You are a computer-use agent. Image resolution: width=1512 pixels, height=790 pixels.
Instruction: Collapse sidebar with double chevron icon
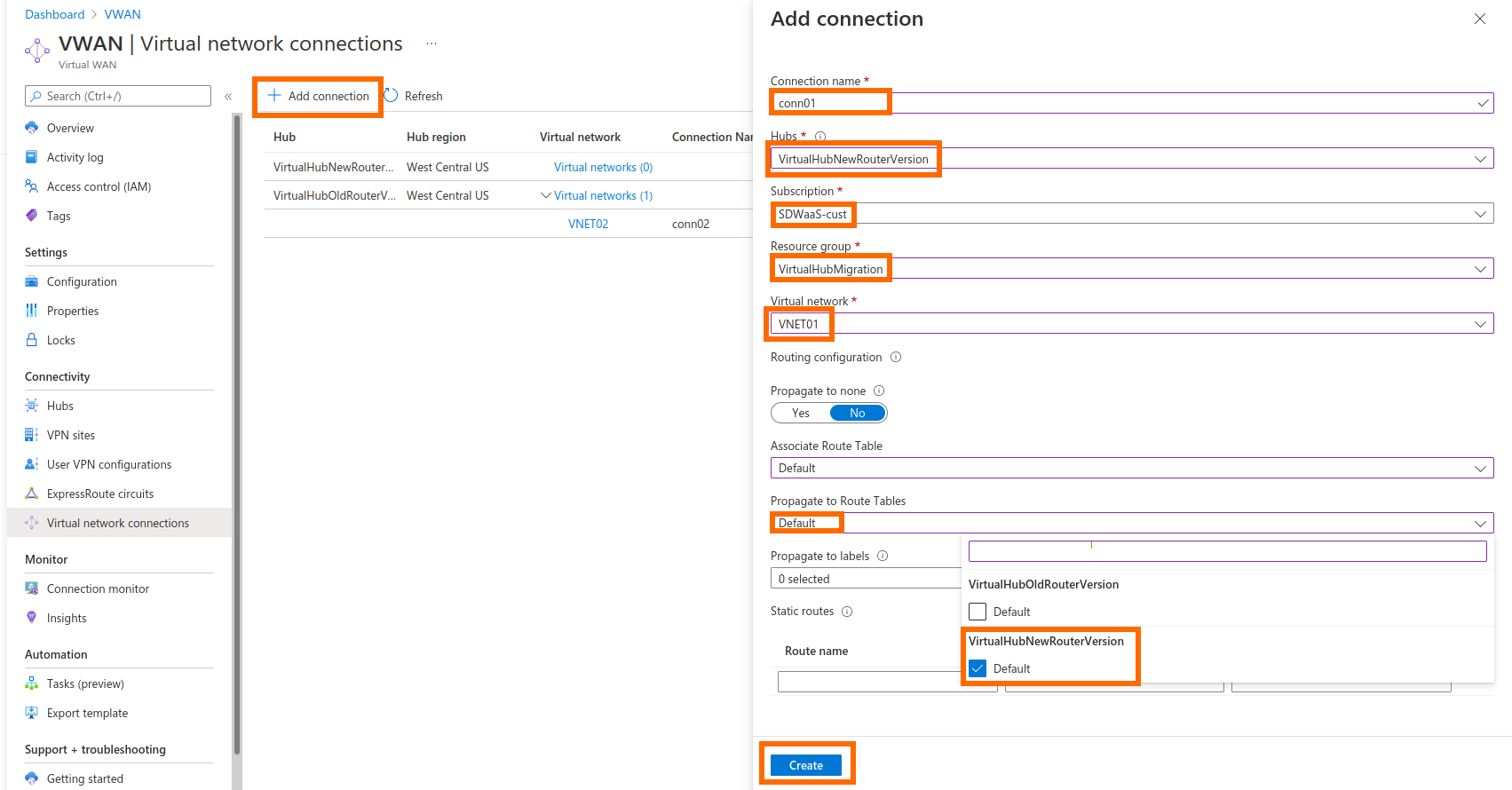coord(228,96)
